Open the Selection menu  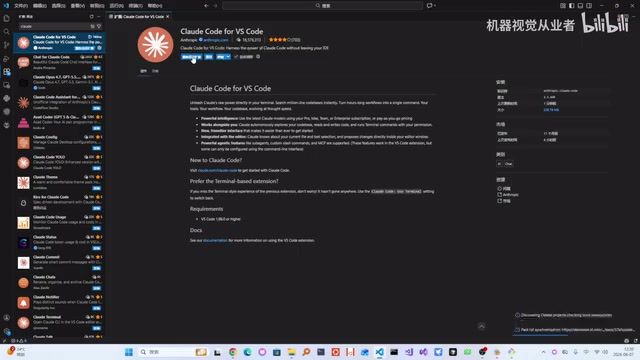pos(59,6)
